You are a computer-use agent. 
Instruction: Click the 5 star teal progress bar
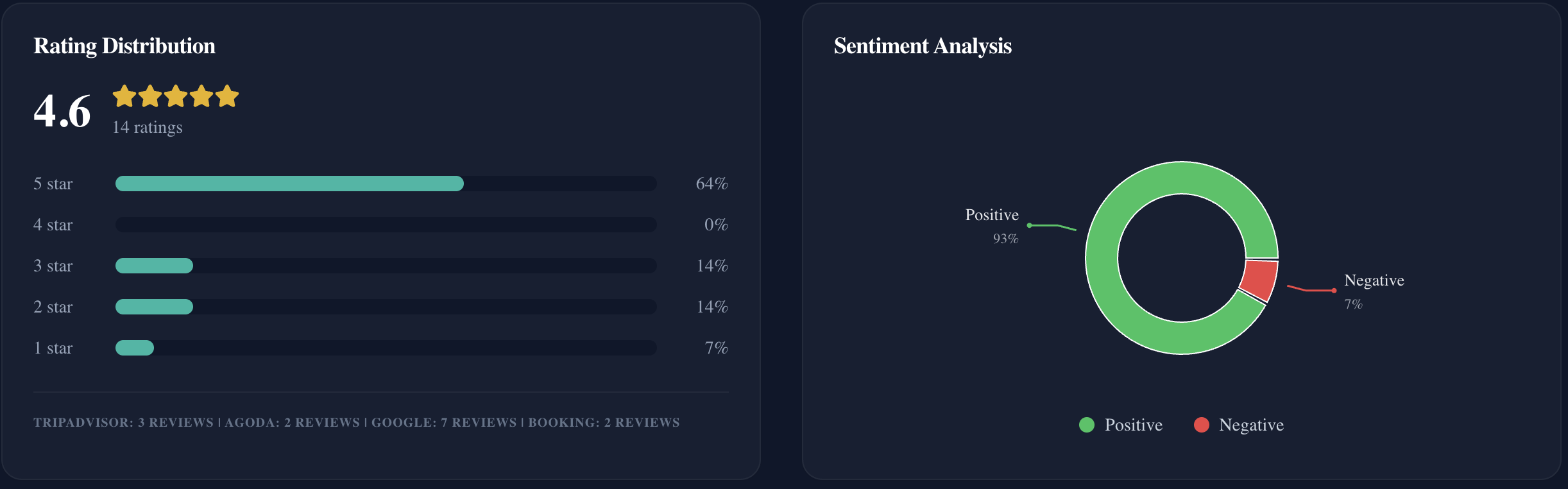289,184
